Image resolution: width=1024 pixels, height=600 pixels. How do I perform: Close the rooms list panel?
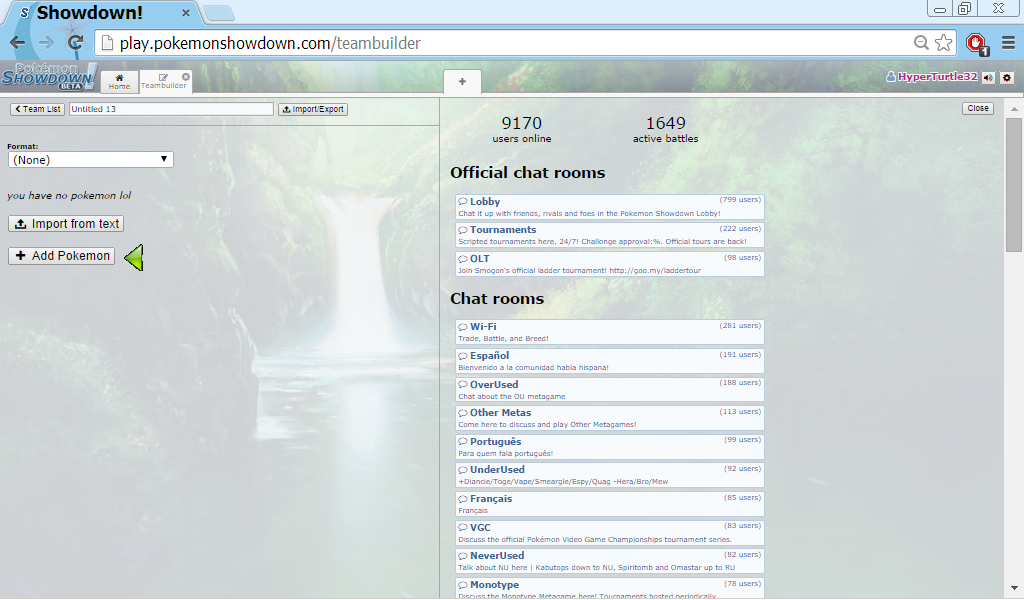[978, 108]
